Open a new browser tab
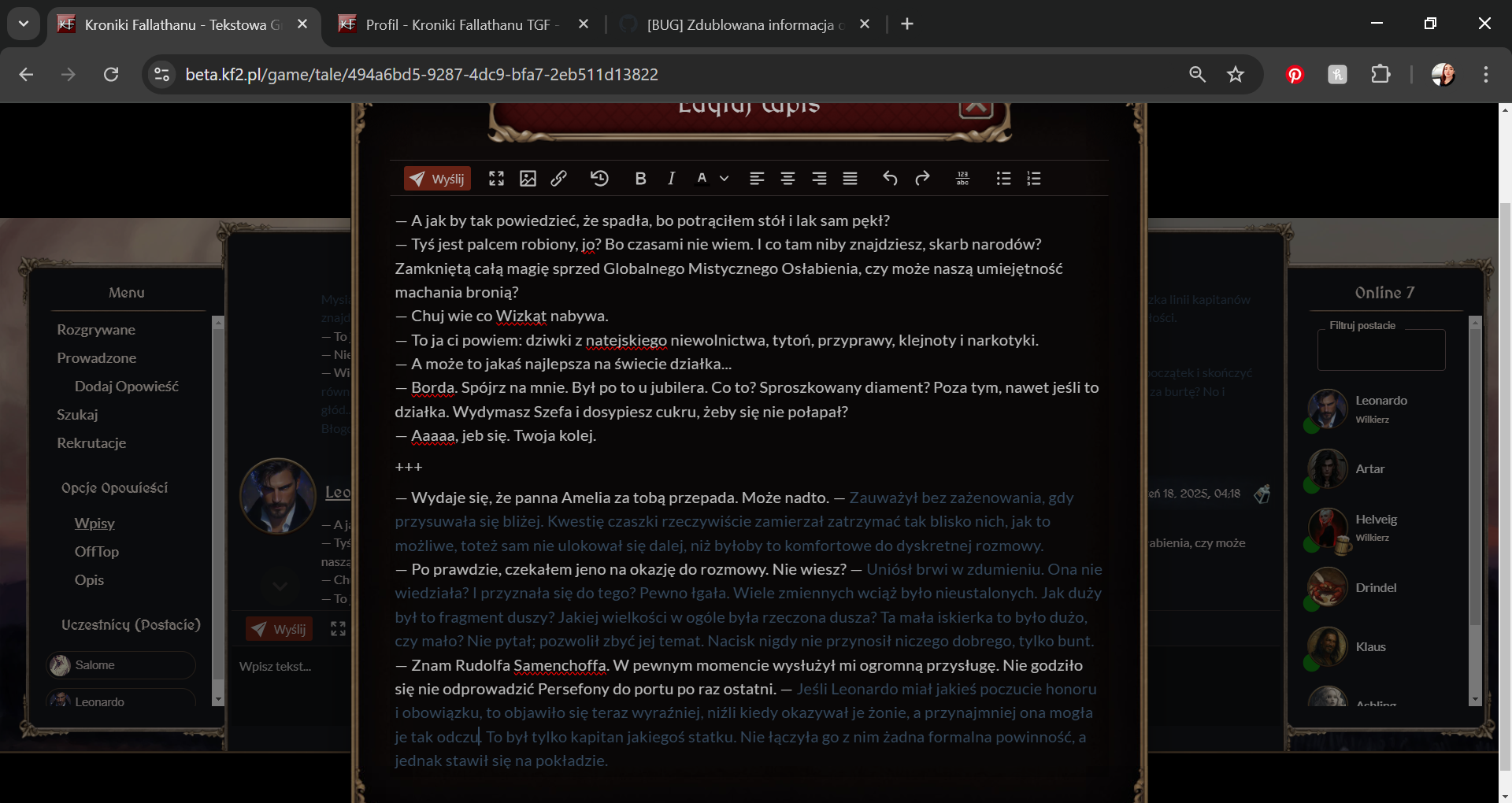This screenshot has height=803, width=1512. tap(907, 24)
